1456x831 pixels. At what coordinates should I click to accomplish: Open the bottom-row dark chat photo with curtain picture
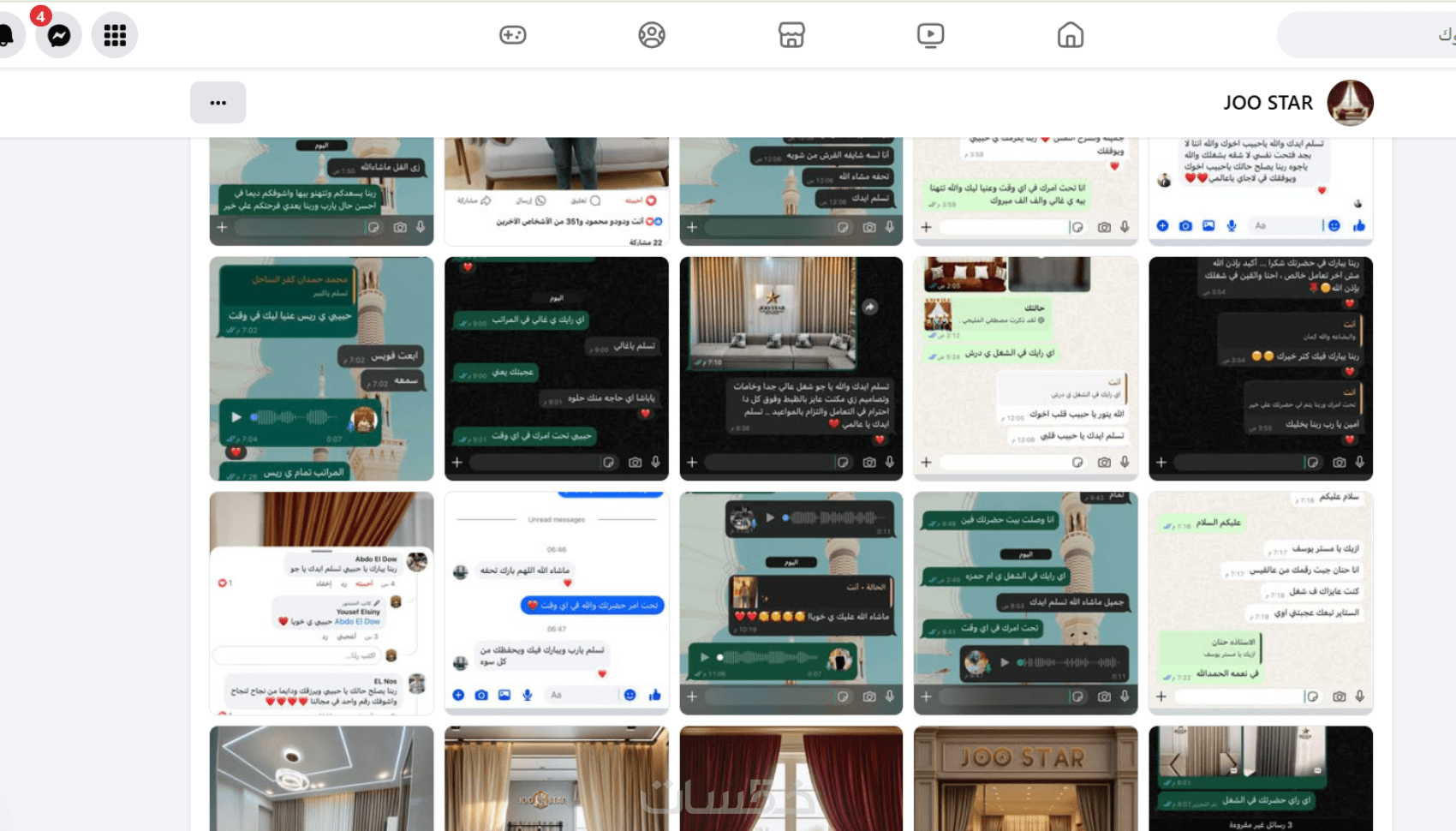[1261, 779]
